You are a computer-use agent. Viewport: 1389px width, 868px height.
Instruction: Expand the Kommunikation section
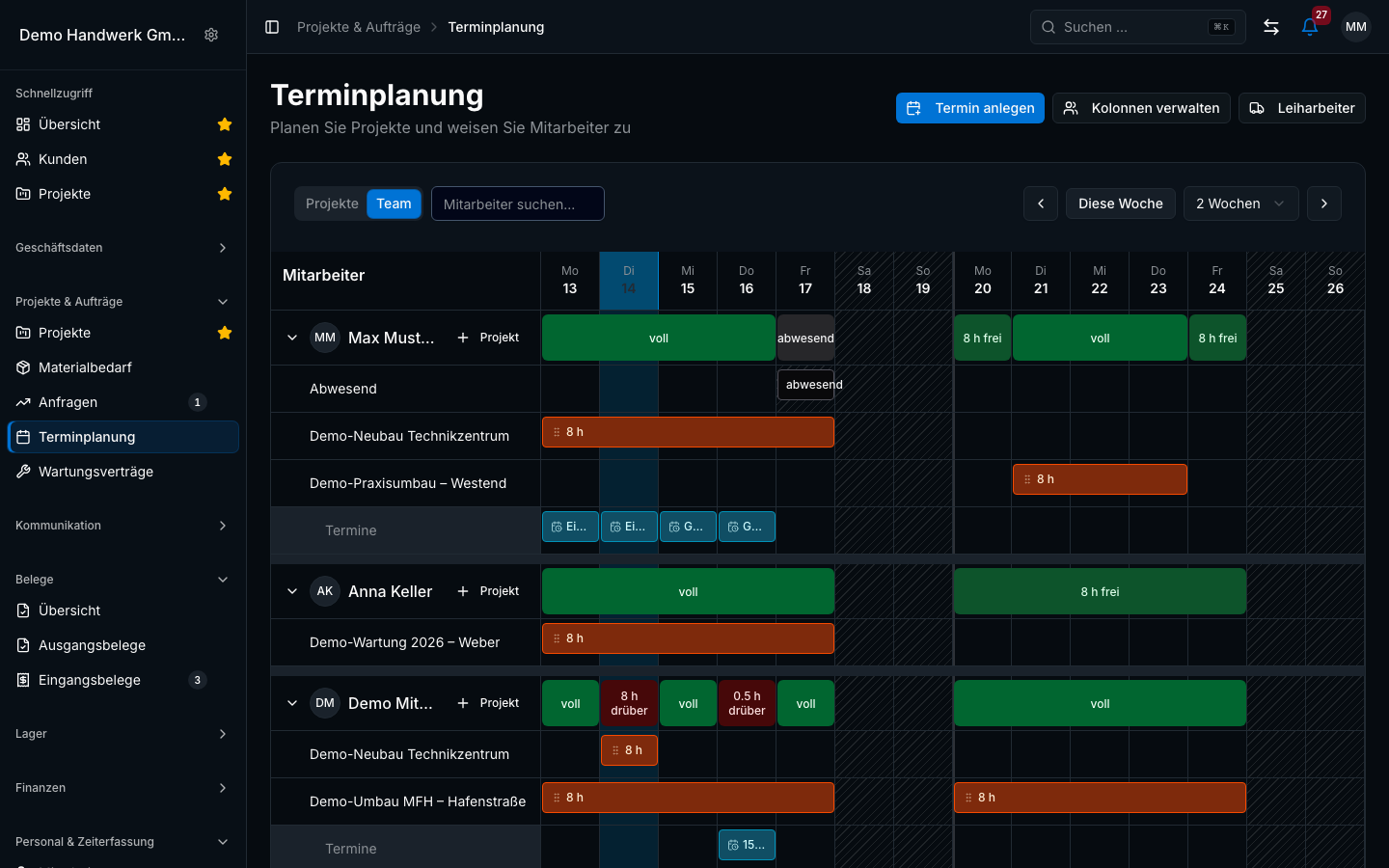[123, 526]
